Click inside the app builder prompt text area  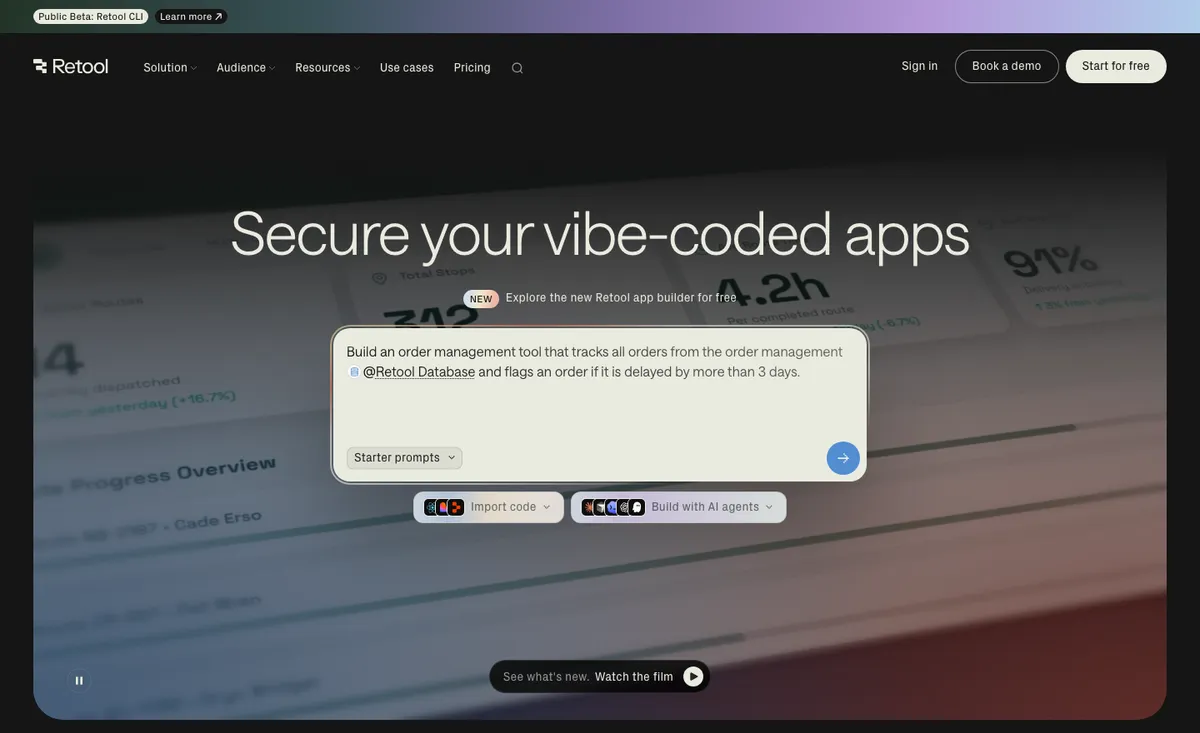coord(600,405)
